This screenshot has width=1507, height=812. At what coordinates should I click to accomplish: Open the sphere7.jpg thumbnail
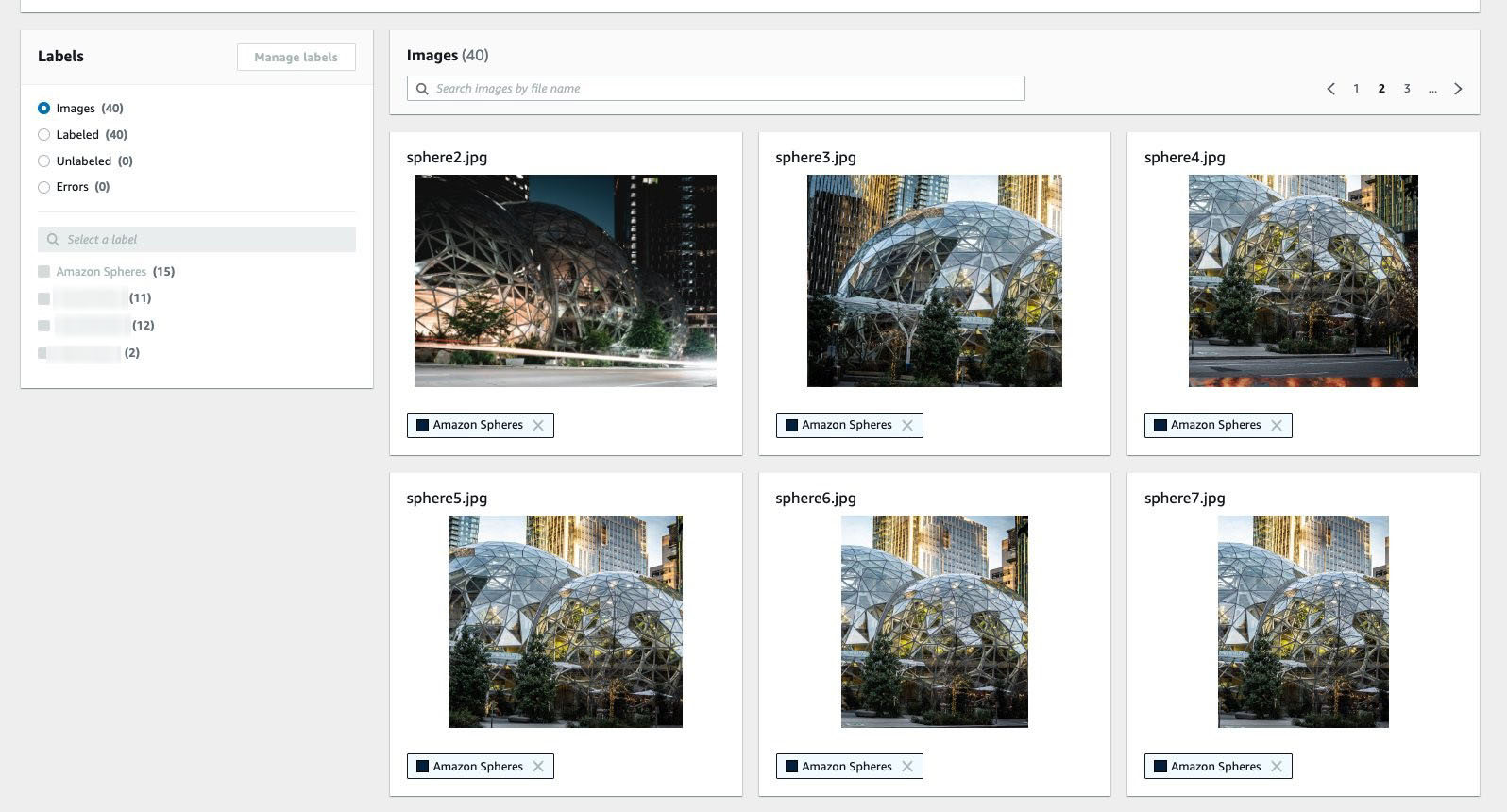click(1303, 621)
